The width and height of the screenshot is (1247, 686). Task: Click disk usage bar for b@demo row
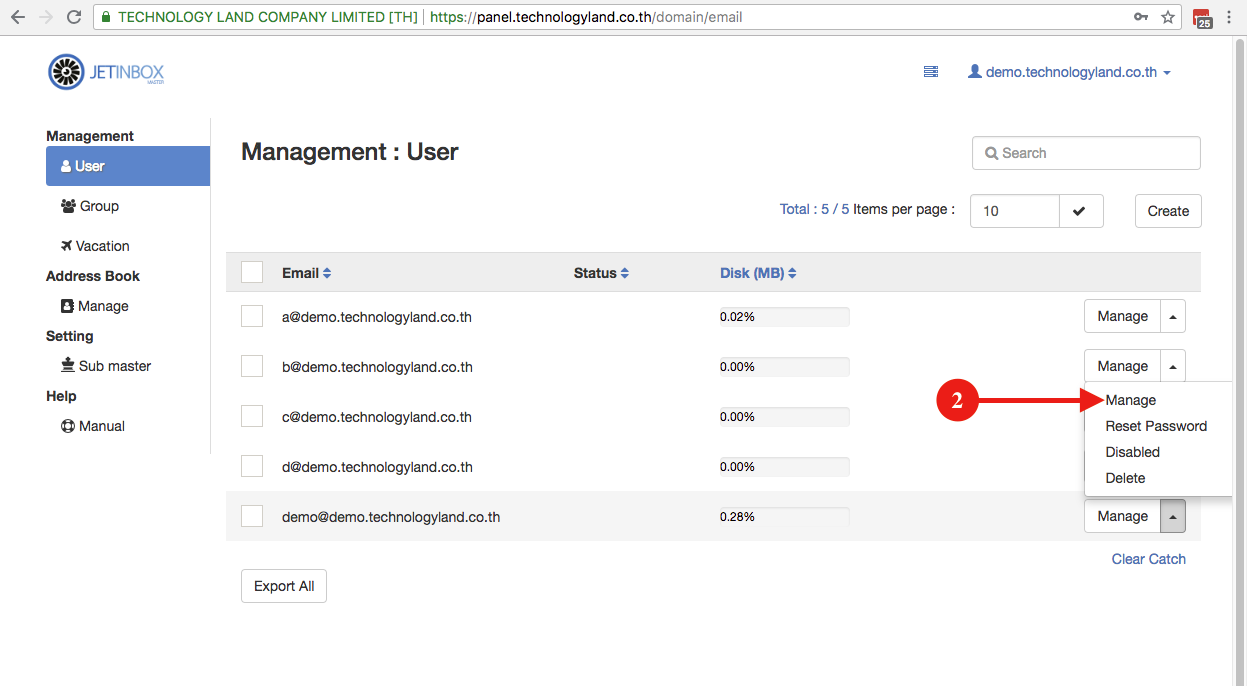(x=784, y=367)
